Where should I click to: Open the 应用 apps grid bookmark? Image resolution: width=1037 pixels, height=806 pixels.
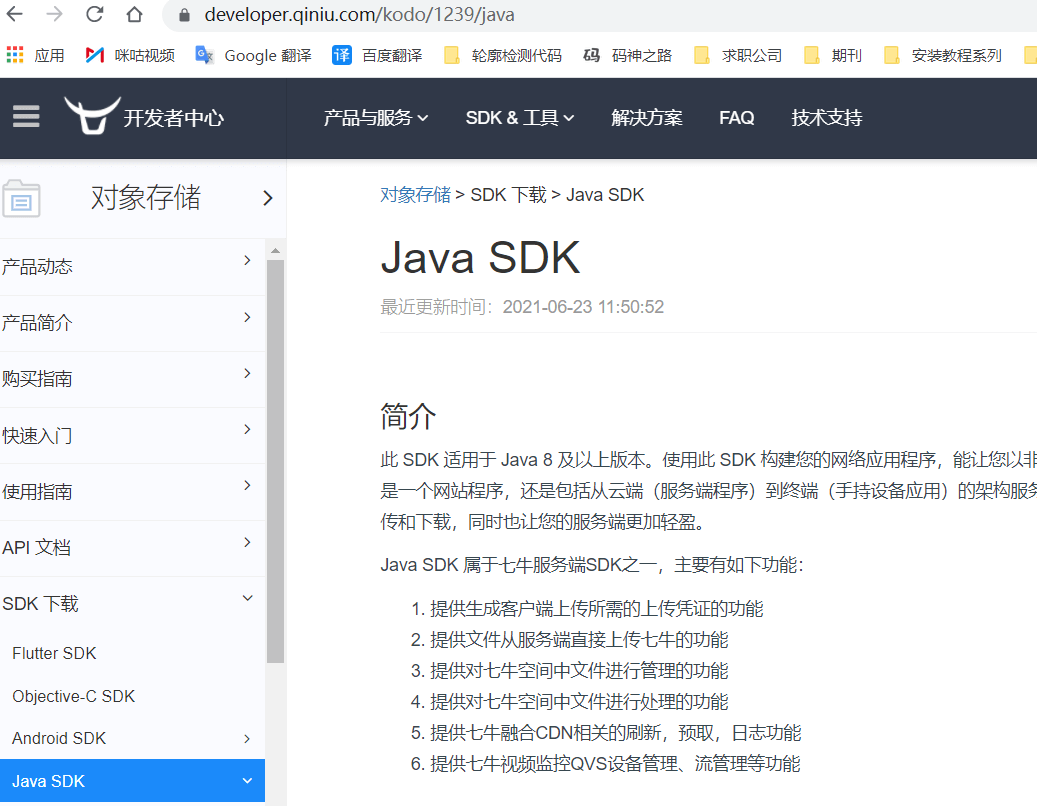pyautogui.click(x=35, y=55)
